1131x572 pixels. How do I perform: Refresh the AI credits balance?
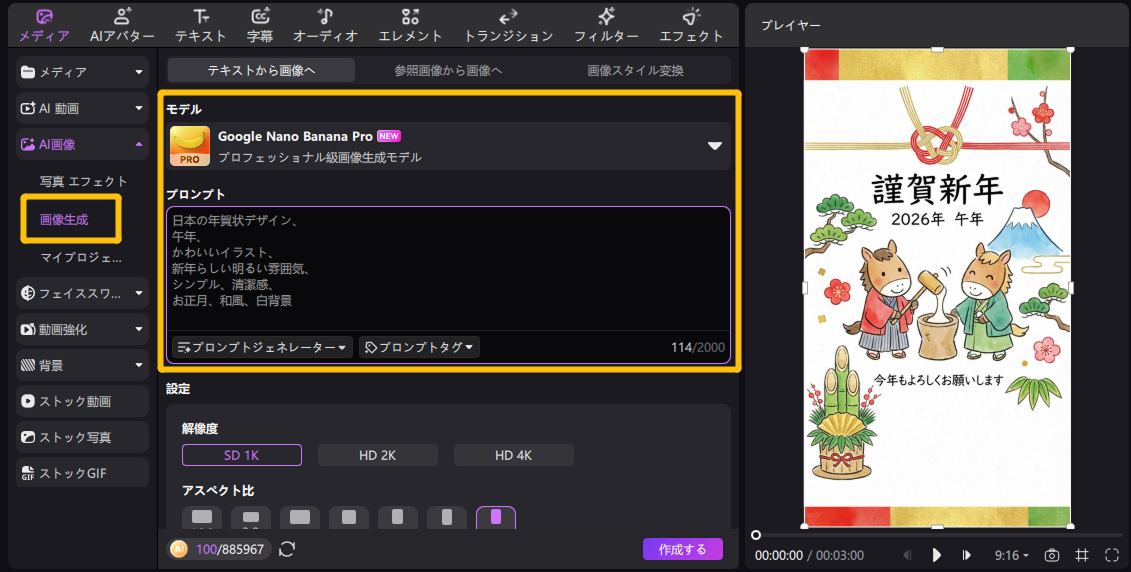287,549
